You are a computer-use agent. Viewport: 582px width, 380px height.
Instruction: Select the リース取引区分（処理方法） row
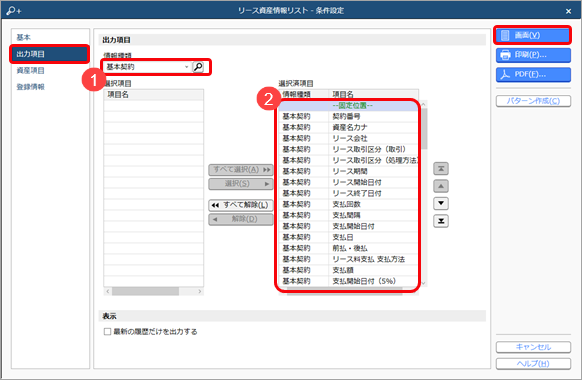click(348, 160)
